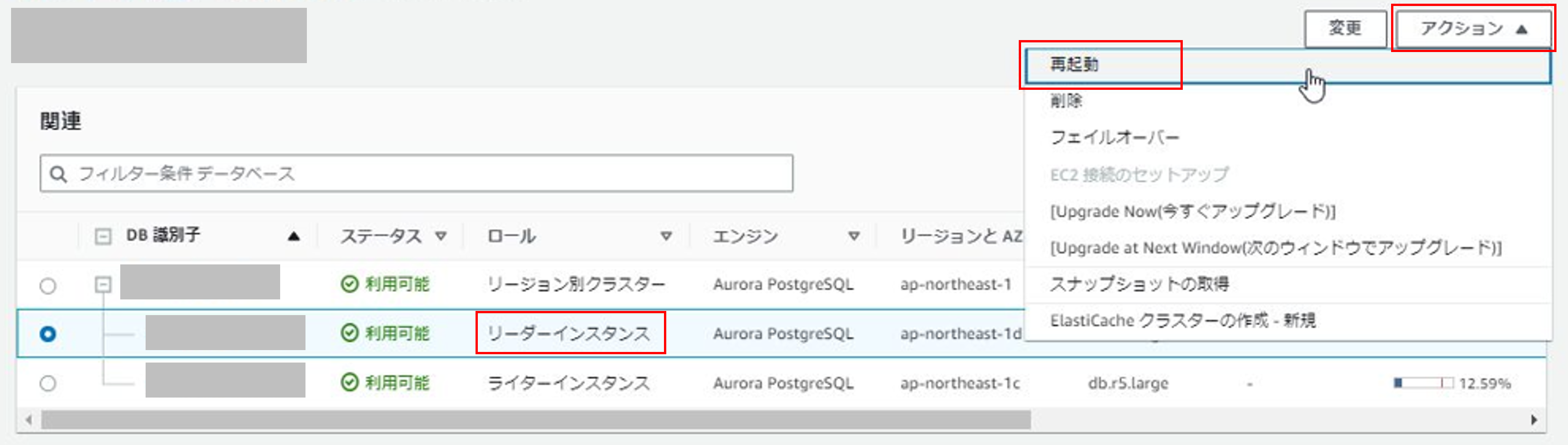Image resolution: width=1568 pixels, height=445 pixels.
Task: Click リーダーインスタンス role cell
Action: [x=569, y=334]
